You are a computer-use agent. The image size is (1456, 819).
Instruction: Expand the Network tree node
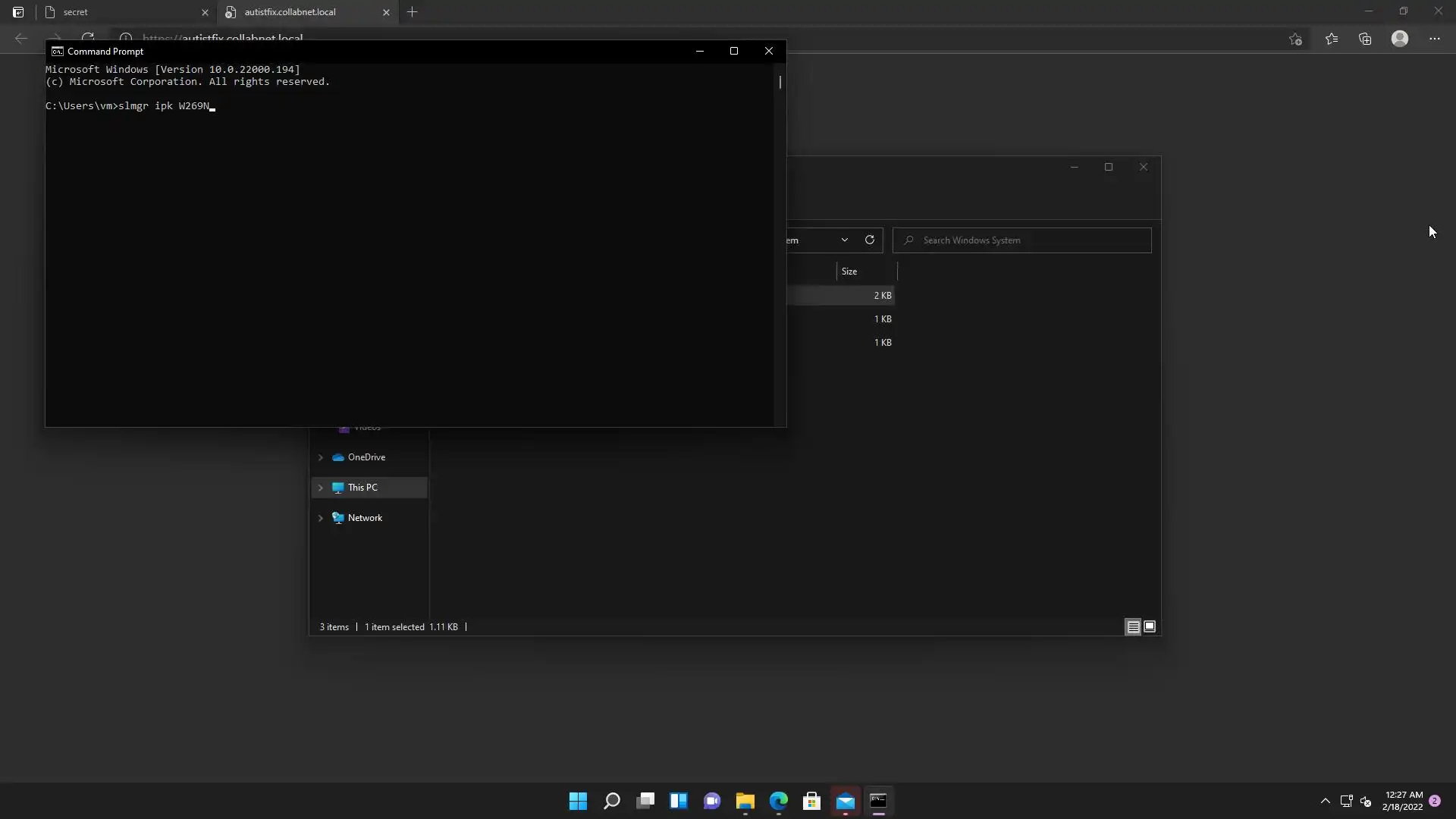click(321, 518)
